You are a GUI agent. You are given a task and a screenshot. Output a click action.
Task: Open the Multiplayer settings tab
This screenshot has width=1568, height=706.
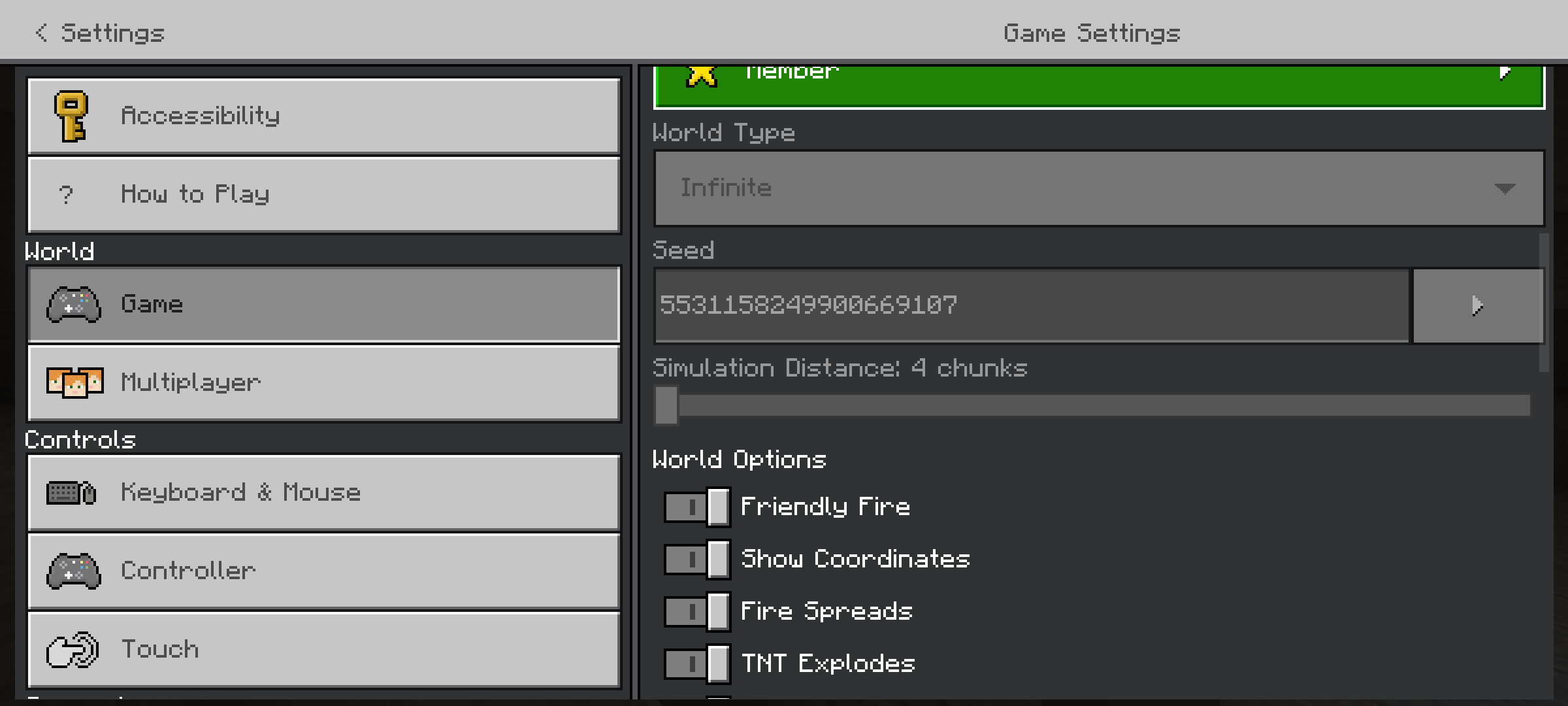click(323, 382)
